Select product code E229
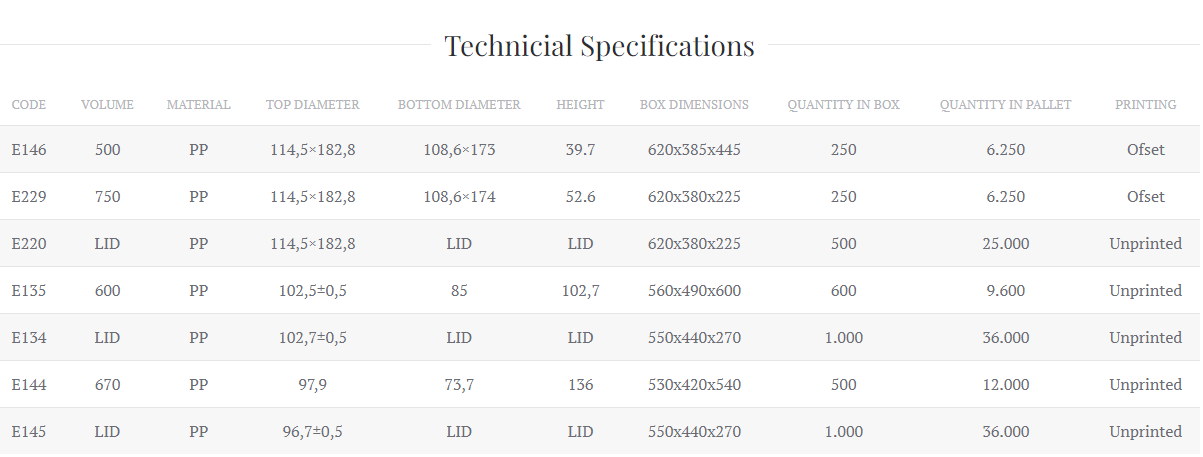 [x=29, y=197]
